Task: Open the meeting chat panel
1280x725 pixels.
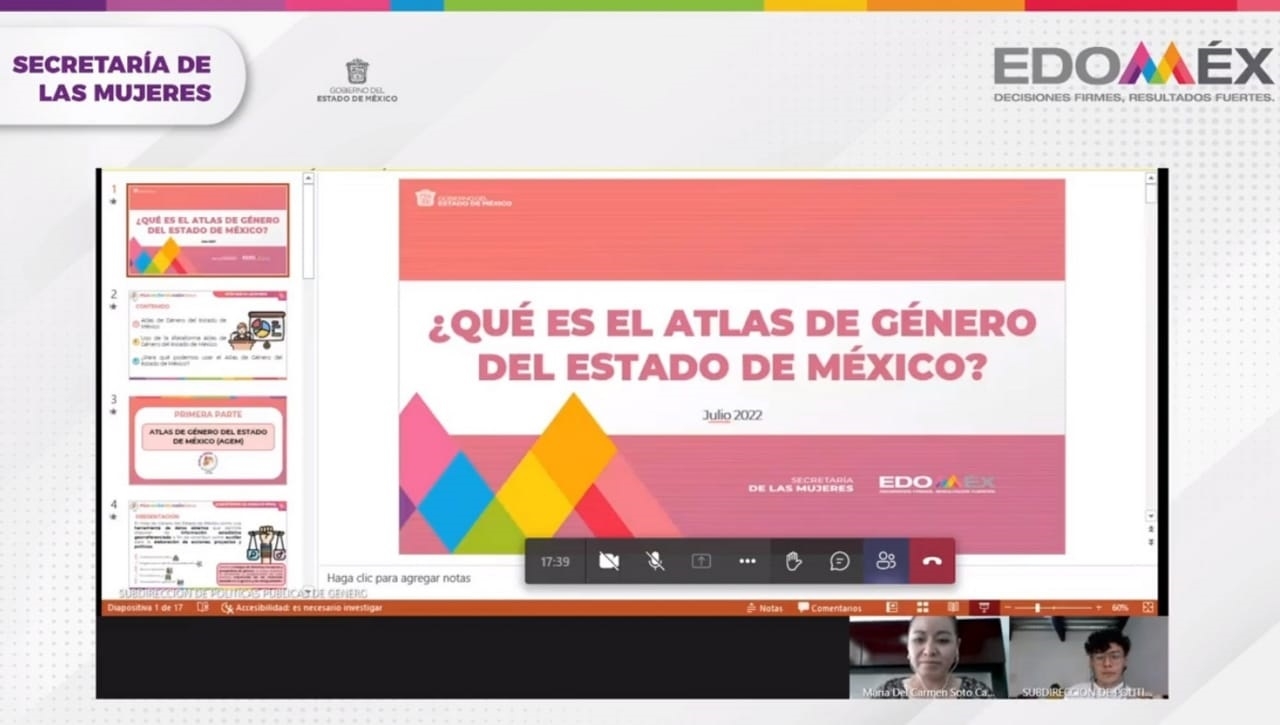Action: [x=840, y=561]
